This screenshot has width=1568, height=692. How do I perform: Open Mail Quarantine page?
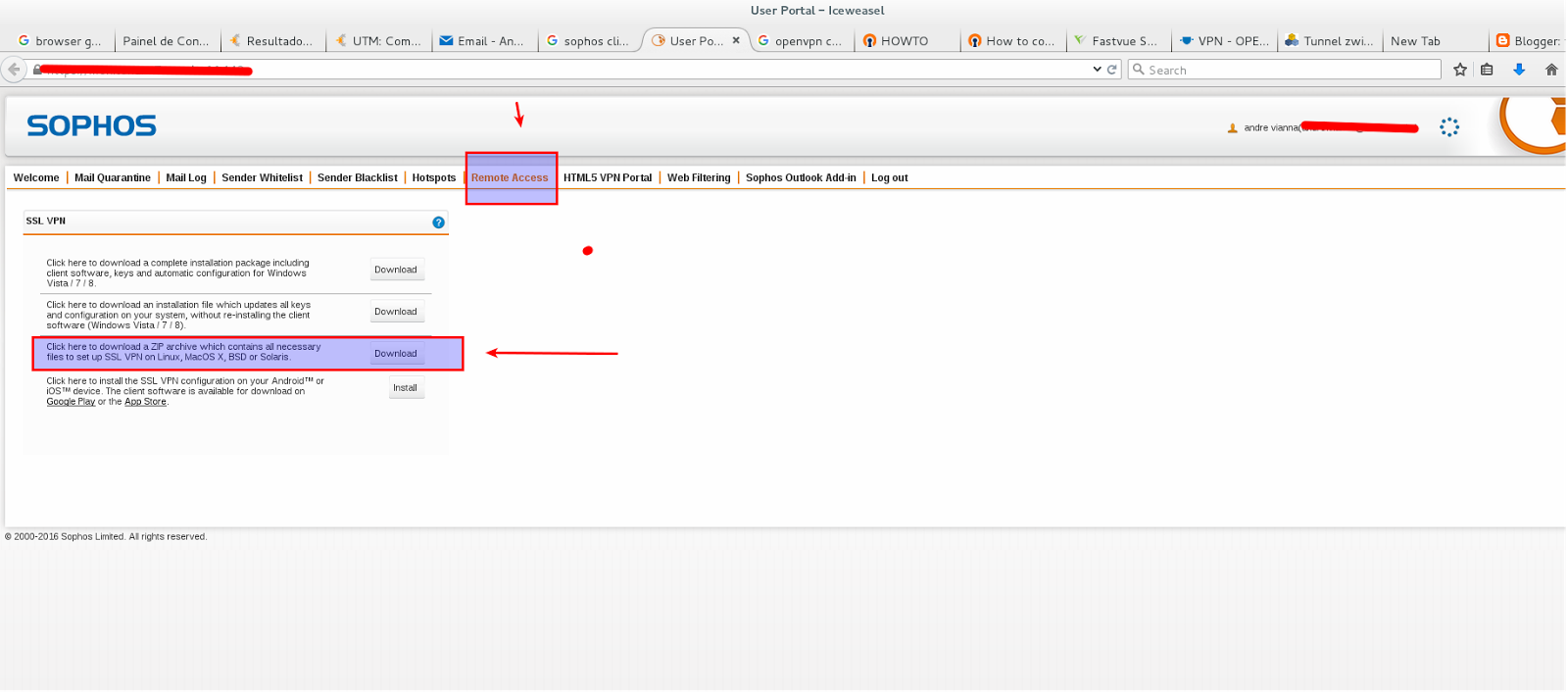(113, 177)
